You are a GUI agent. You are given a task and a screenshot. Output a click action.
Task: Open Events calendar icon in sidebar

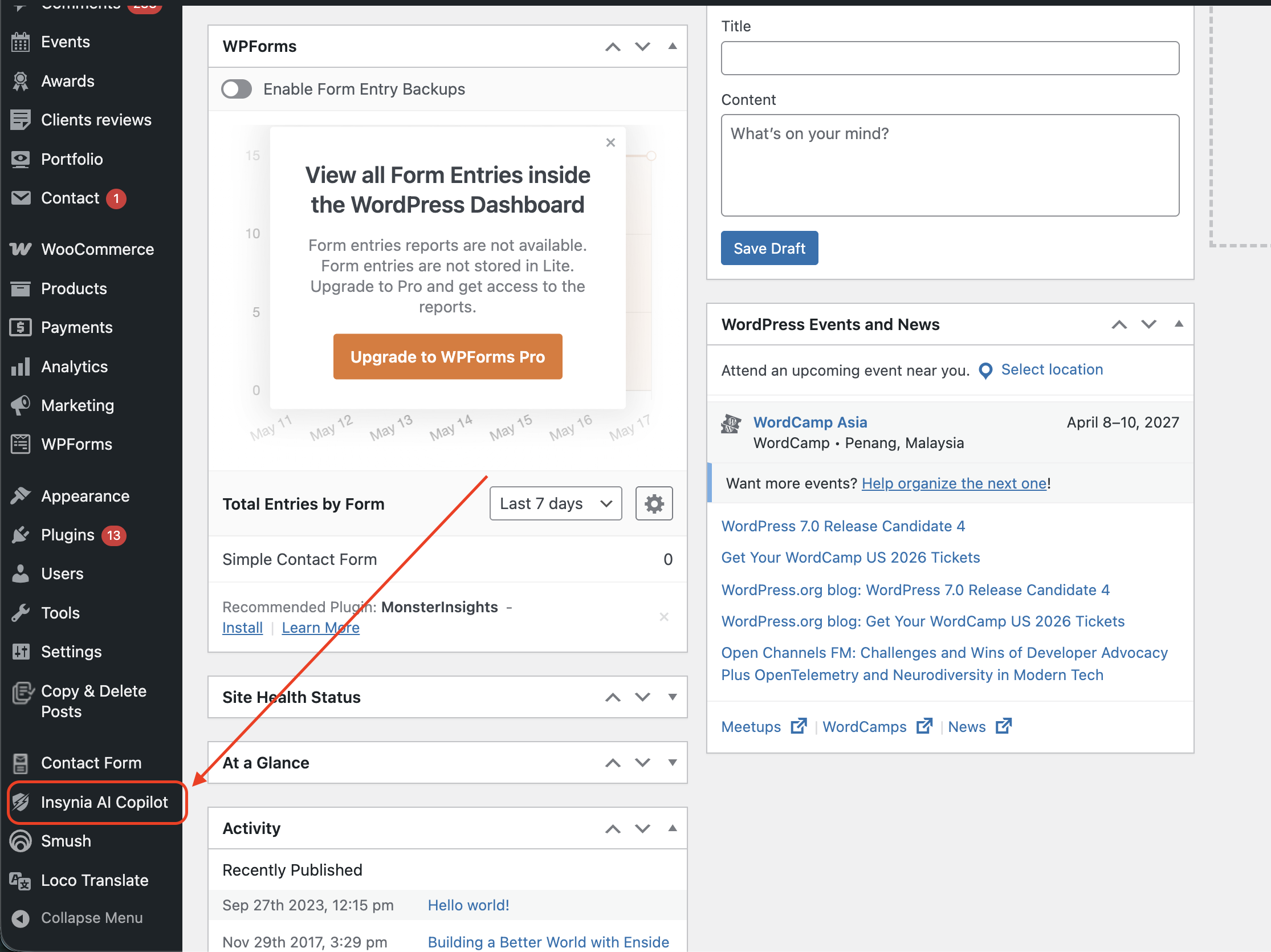(21, 42)
